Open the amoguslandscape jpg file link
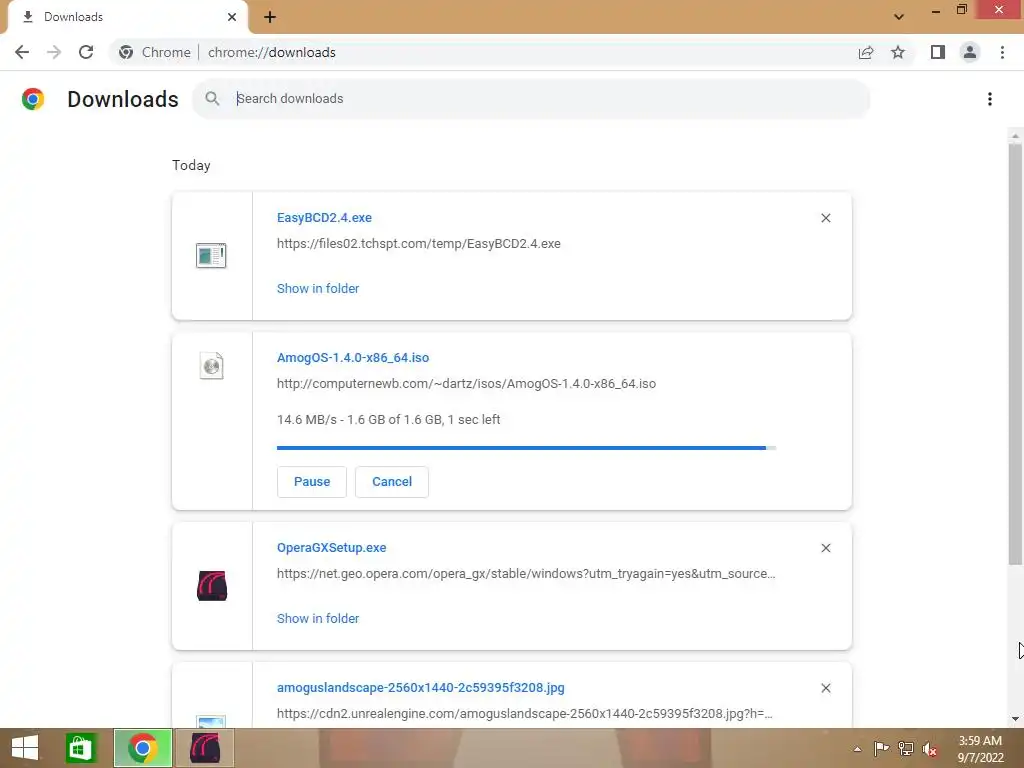Image resolution: width=1024 pixels, height=768 pixels. pyautogui.click(x=421, y=688)
